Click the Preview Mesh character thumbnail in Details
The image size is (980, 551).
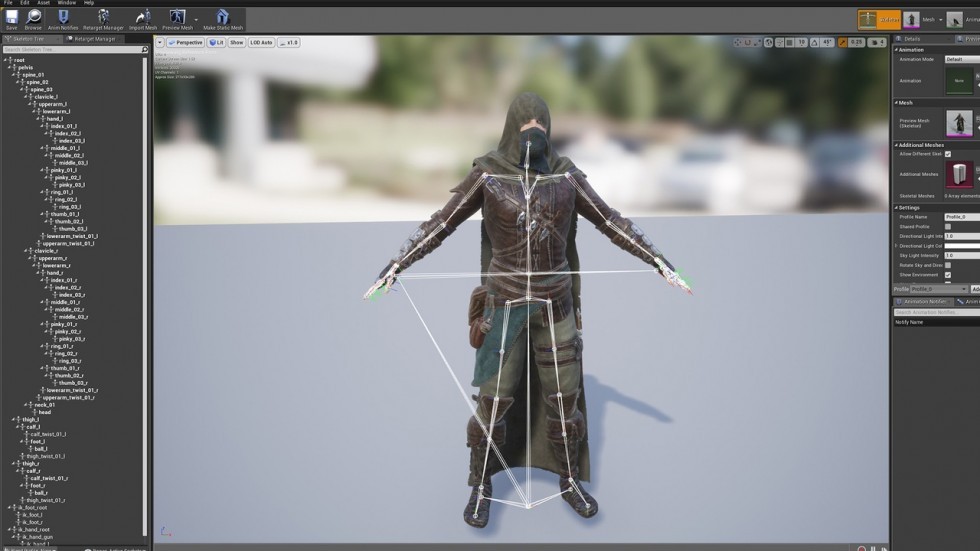[959, 123]
